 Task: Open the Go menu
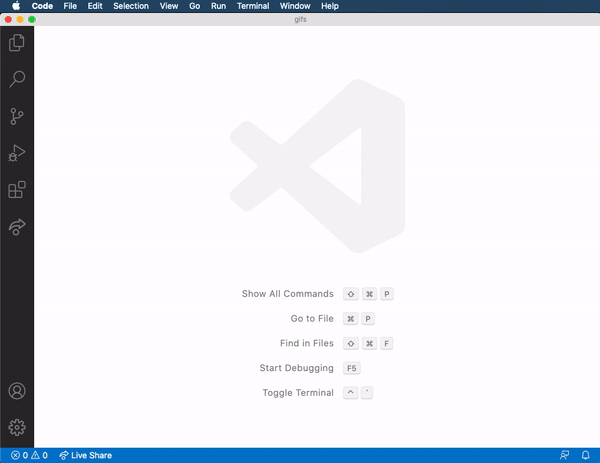click(x=194, y=6)
